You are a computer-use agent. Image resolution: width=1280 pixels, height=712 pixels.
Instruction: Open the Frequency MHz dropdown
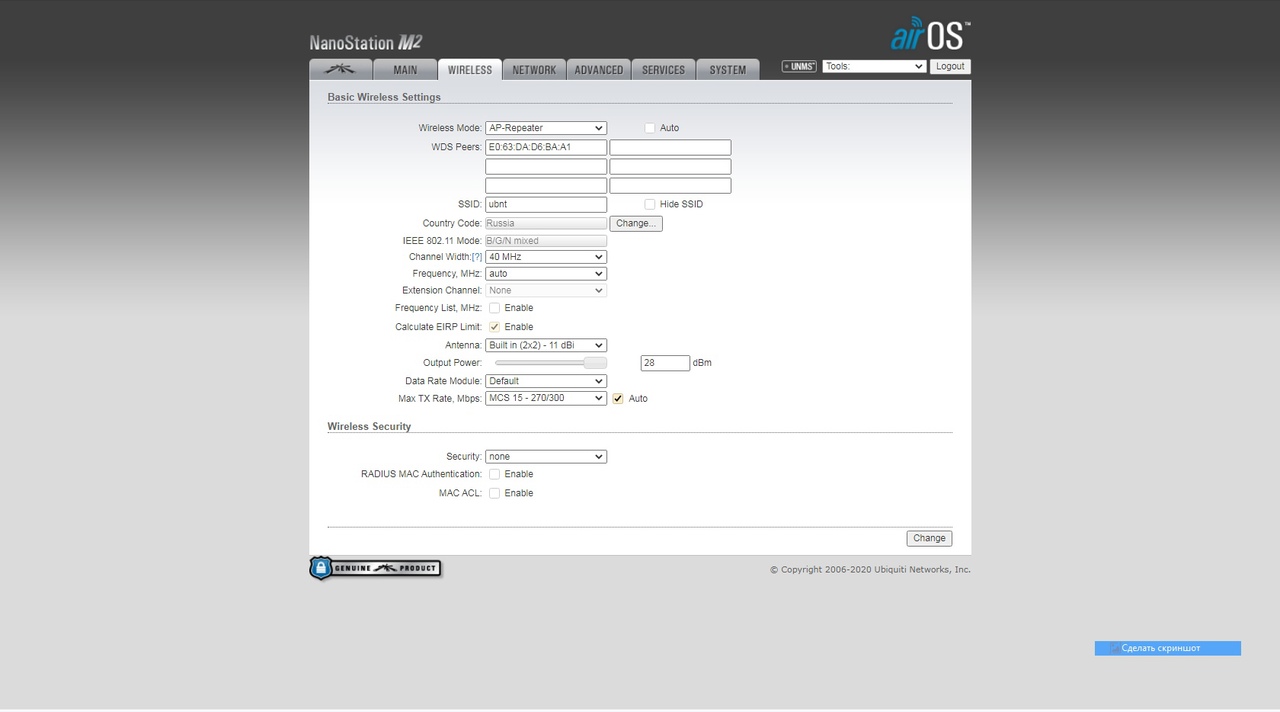point(546,273)
